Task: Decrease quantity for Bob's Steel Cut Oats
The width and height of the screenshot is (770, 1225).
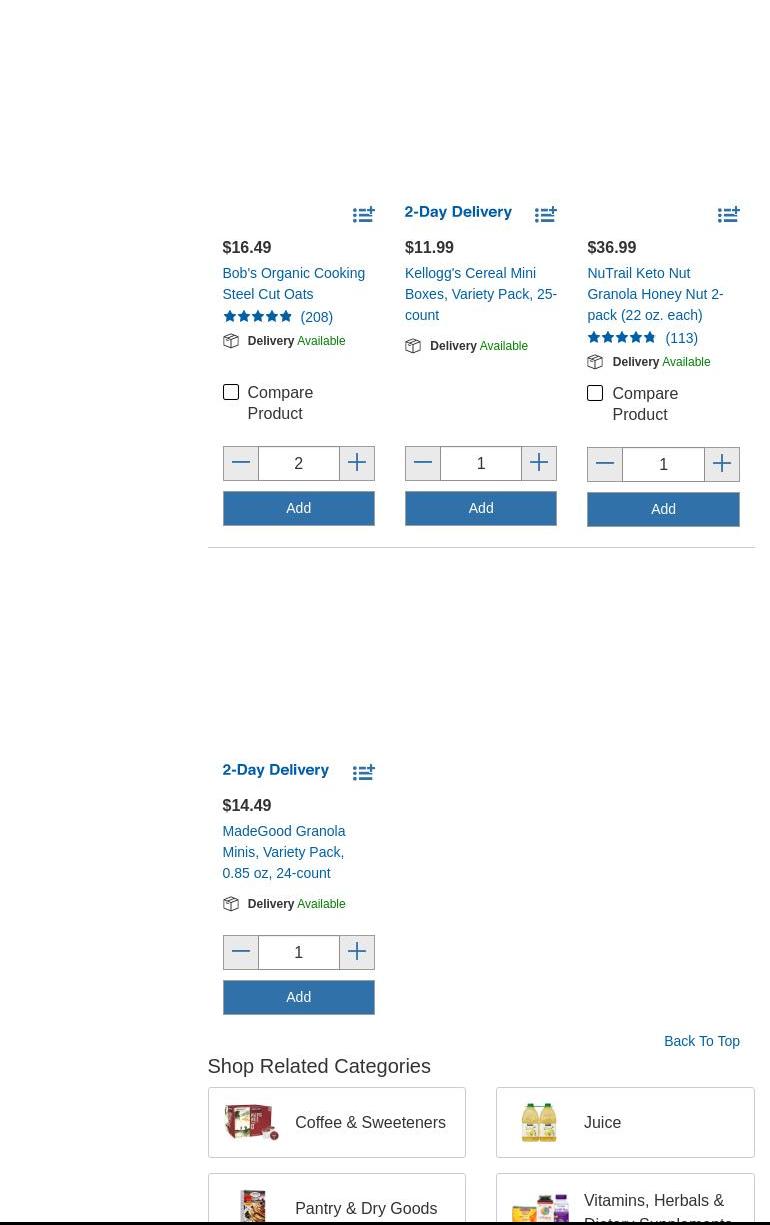Action: click(x=240, y=463)
